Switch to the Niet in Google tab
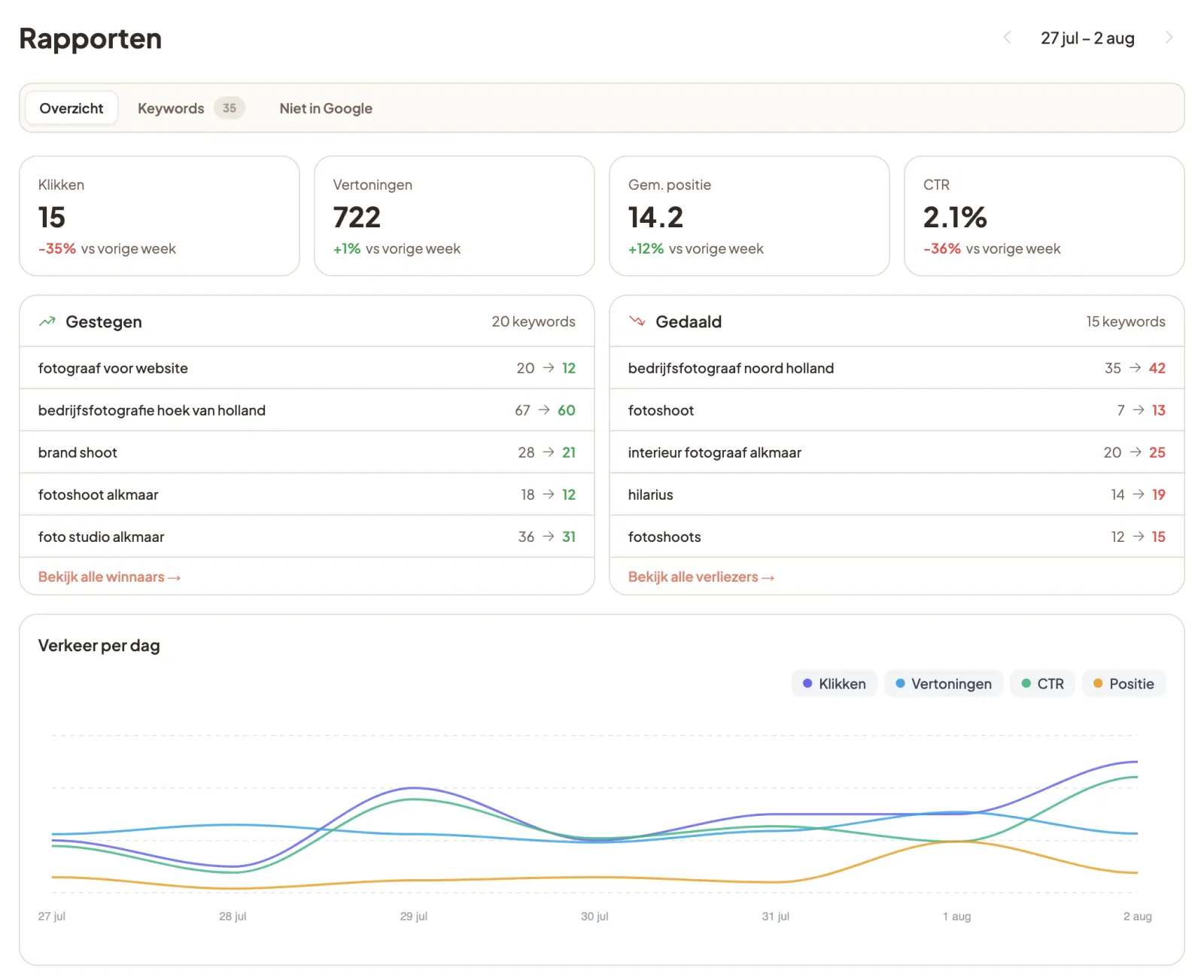 [x=326, y=108]
